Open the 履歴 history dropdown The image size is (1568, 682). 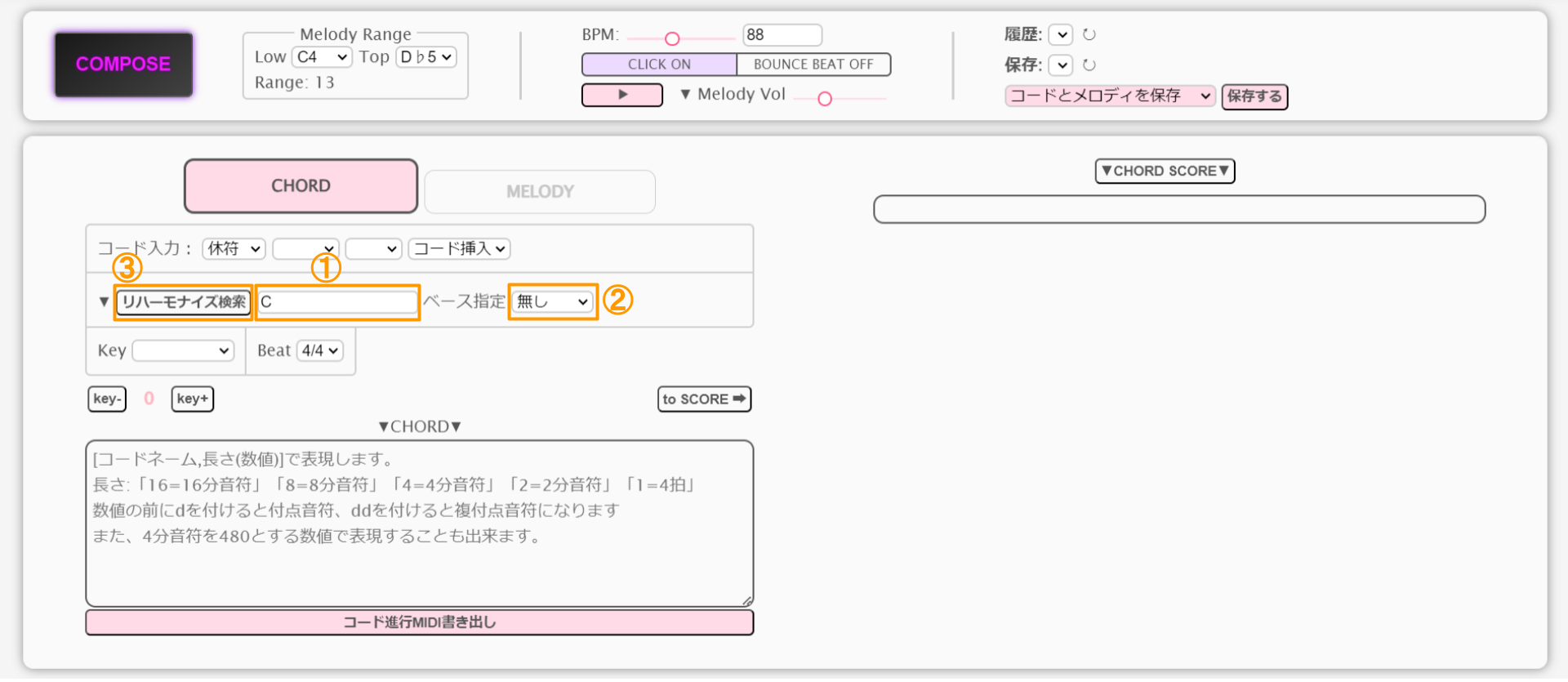point(1060,35)
